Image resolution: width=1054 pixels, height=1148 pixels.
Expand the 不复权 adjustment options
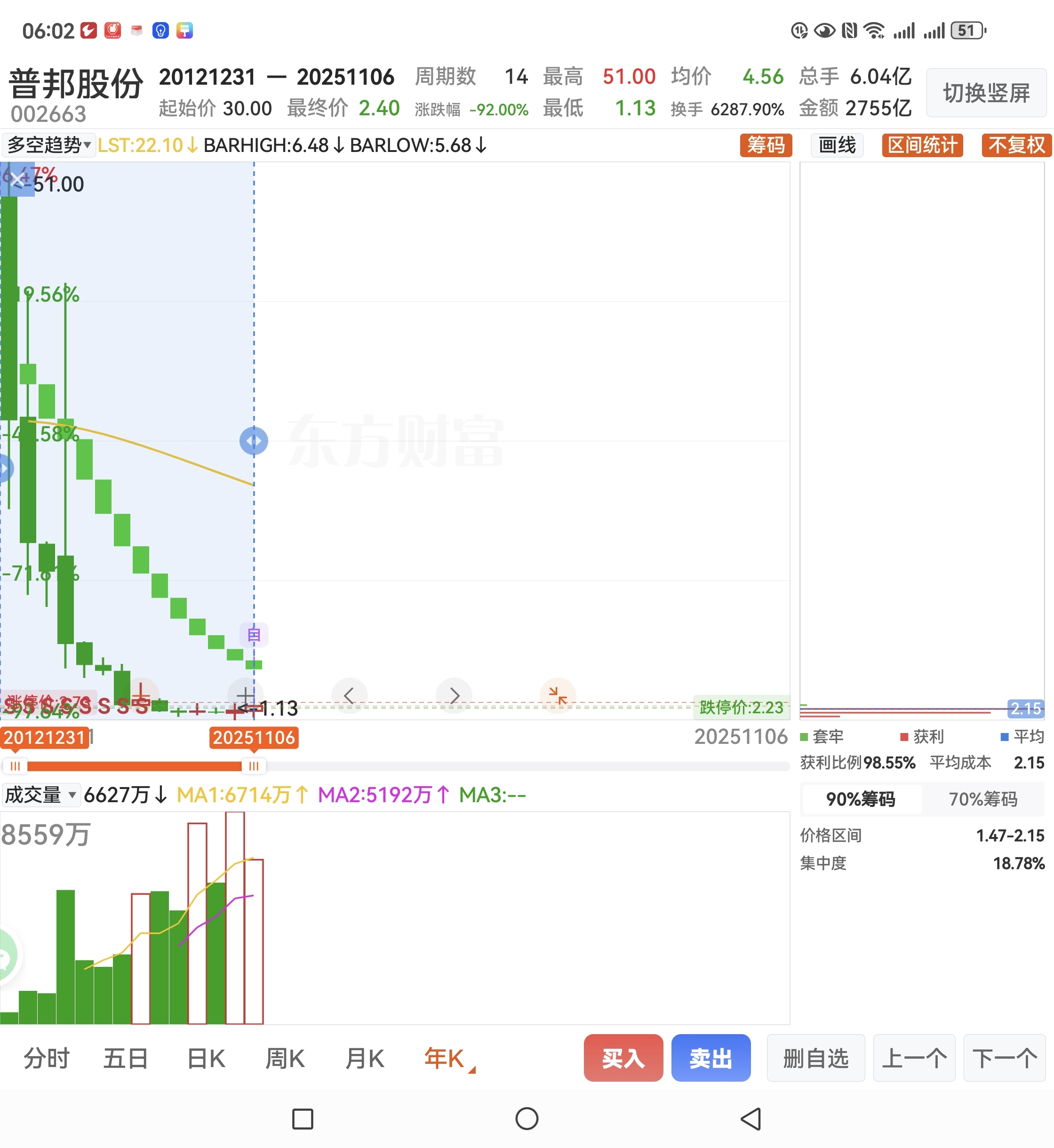[1016, 145]
